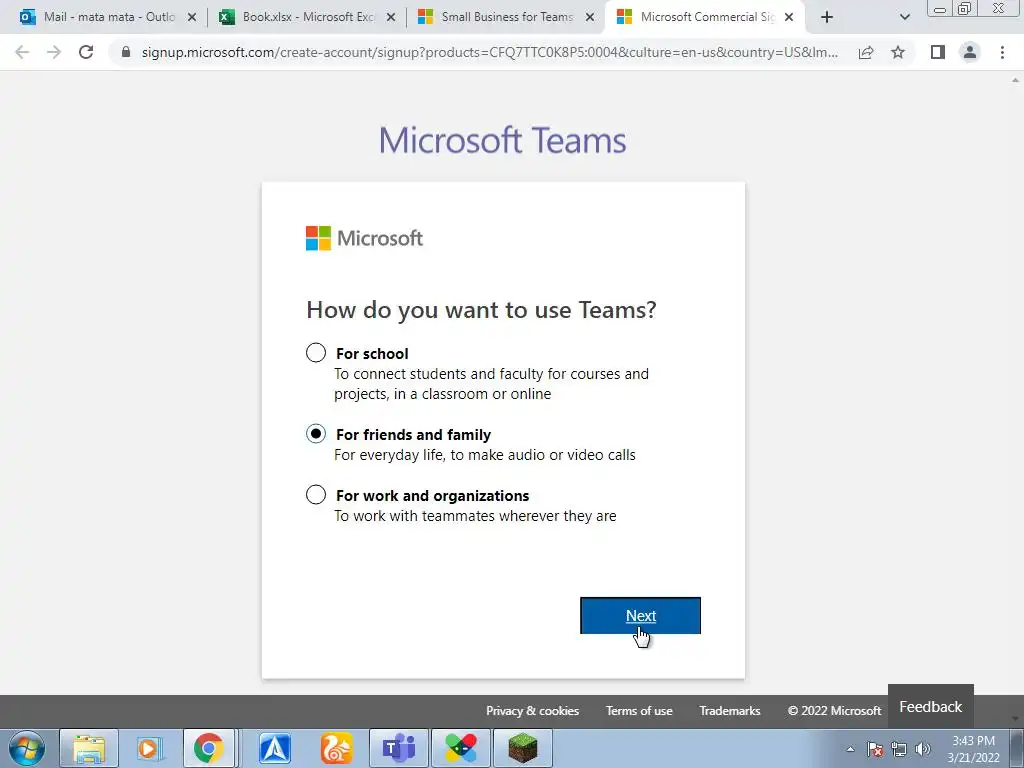The width and height of the screenshot is (1024, 768).
Task: Open the blue A app on taskbar
Action: click(x=274, y=748)
